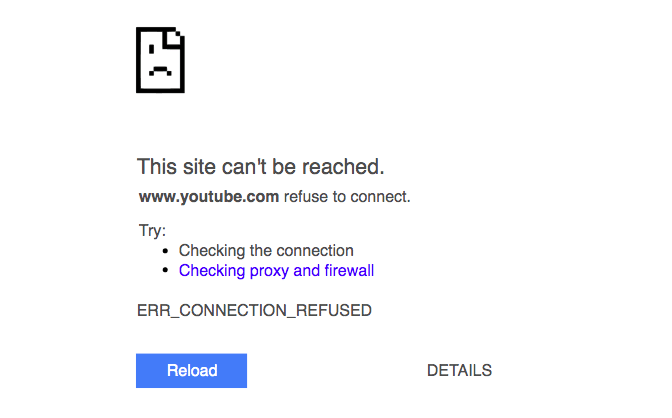672x418 pixels.
Task: Click the word connect. after the domain
Action: pos(381,197)
